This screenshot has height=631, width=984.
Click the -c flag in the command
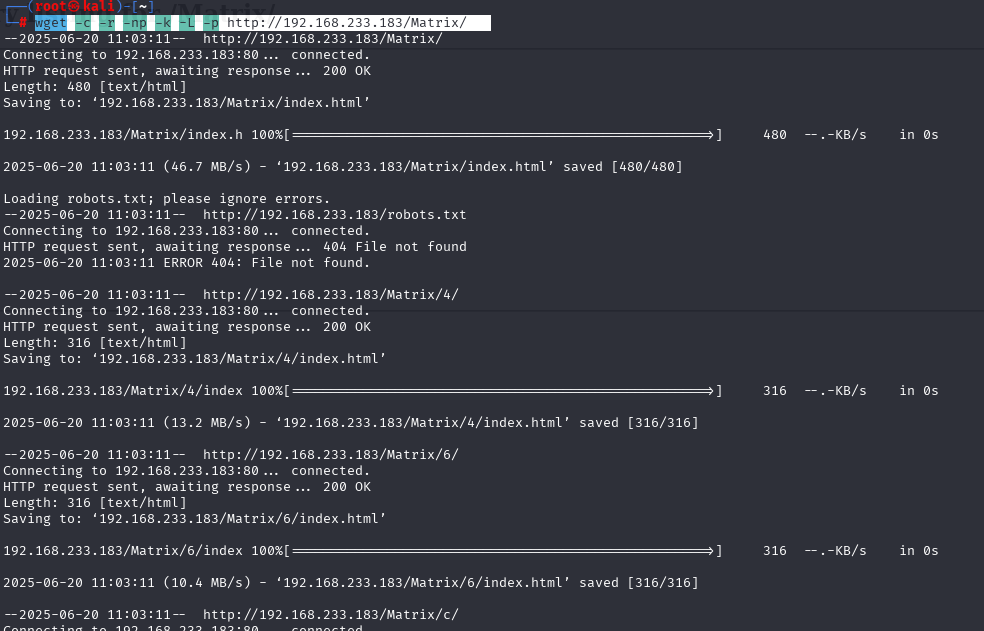83,23
